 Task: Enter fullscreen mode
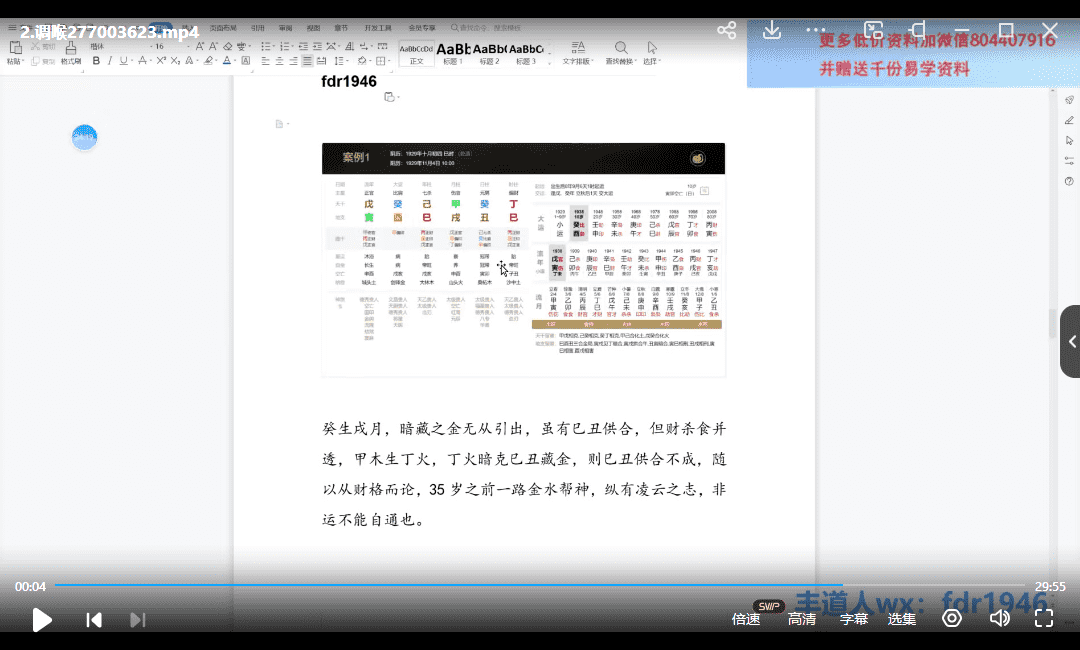[x=1043, y=619]
